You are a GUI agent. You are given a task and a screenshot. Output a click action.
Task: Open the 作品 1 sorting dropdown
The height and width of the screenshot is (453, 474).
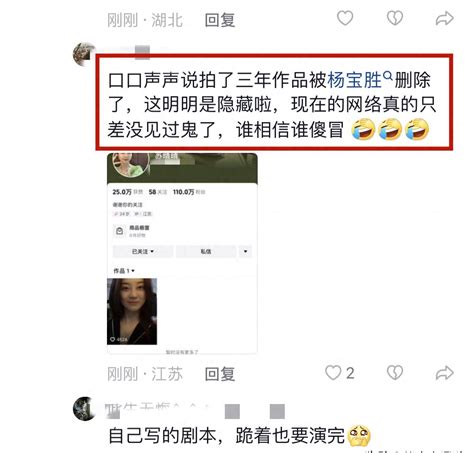point(124,271)
